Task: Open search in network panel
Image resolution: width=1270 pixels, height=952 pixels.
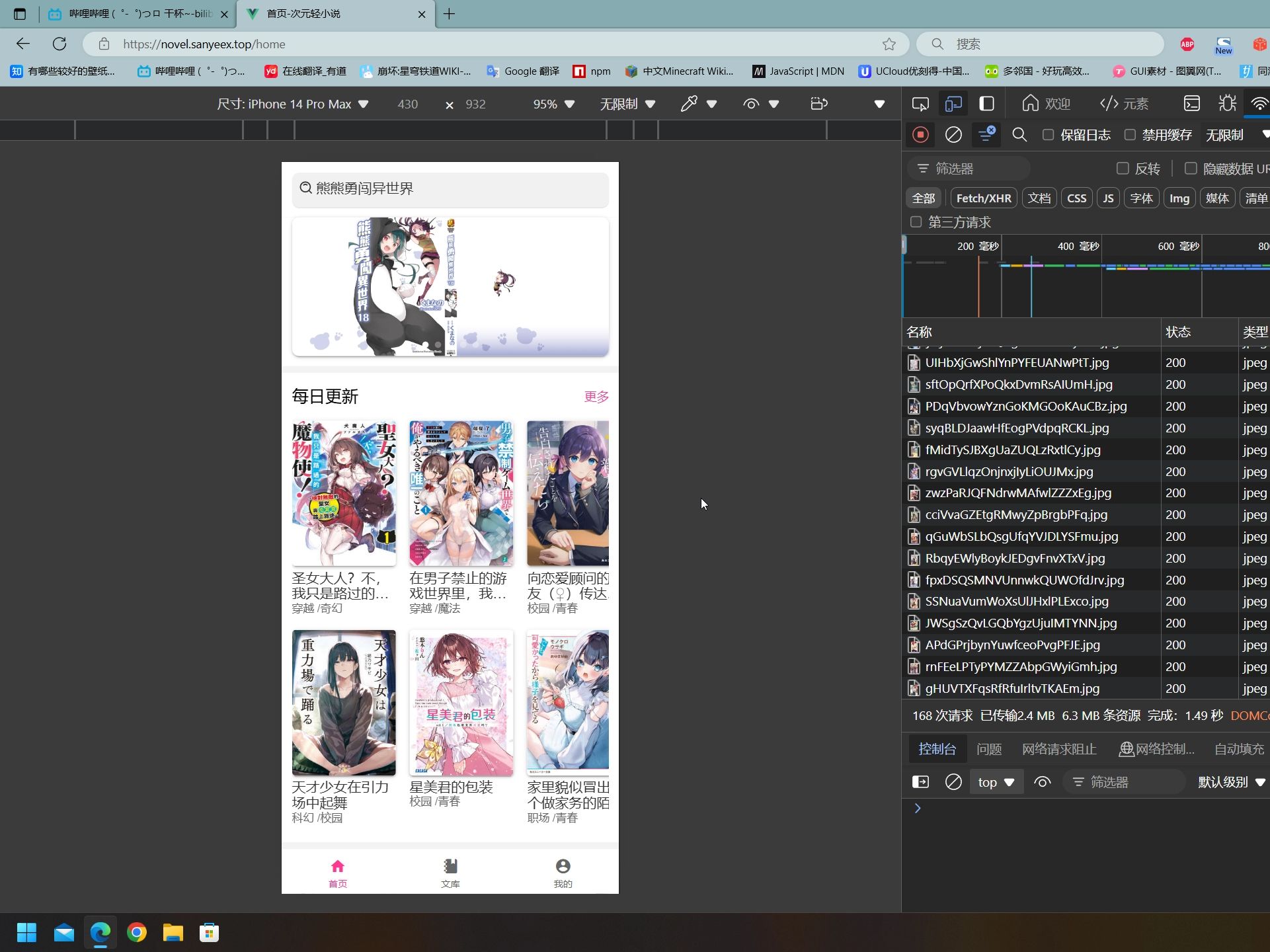Action: (1019, 135)
